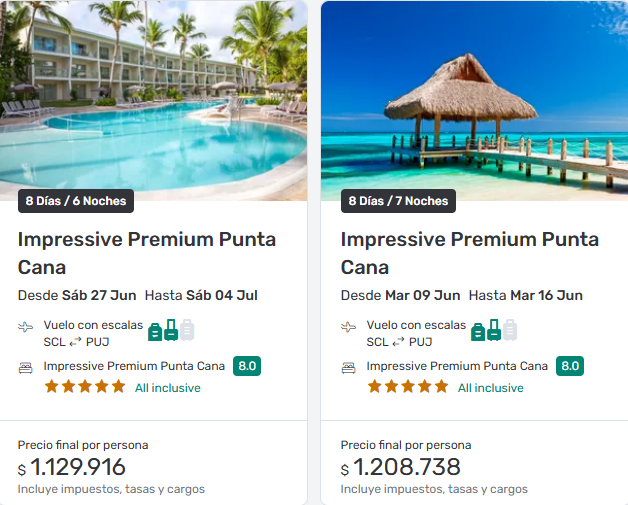Open the beach pier photo of the 7 Noches package

coord(474,95)
